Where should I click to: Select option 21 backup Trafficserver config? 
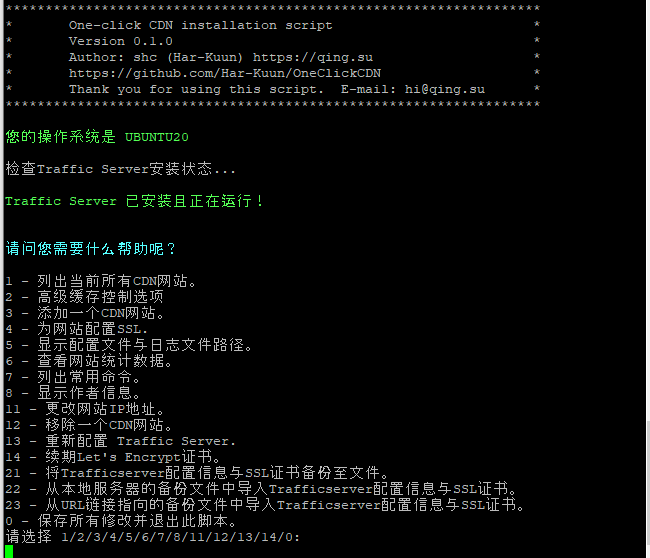(197, 473)
